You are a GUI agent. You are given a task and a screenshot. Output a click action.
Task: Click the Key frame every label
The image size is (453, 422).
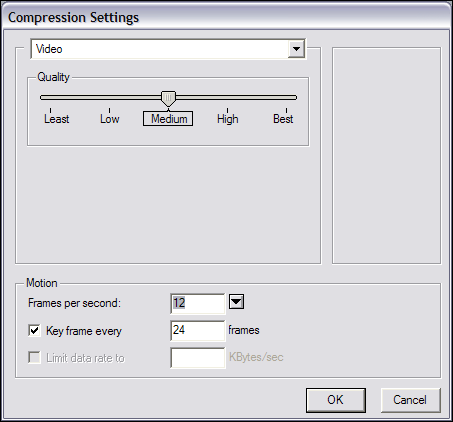point(84,331)
